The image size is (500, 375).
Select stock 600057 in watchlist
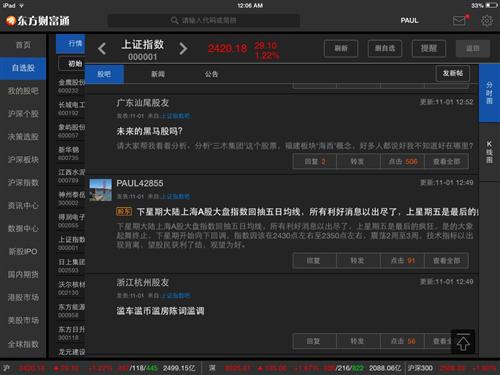tap(71, 131)
